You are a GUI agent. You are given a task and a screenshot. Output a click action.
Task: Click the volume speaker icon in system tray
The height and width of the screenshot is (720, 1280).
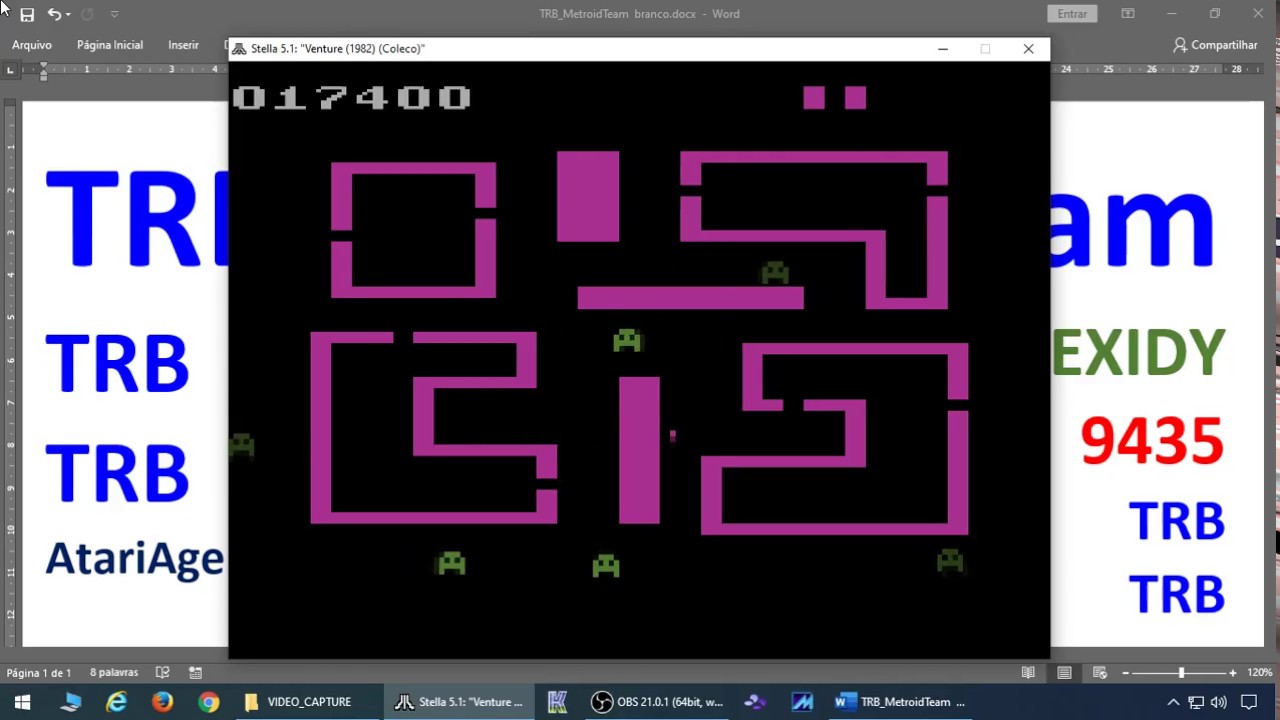pyautogui.click(x=1218, y=702)
